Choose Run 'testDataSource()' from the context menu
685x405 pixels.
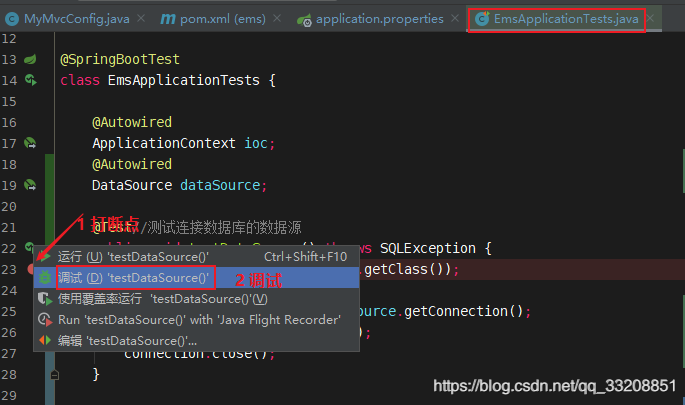click(197, 256)
